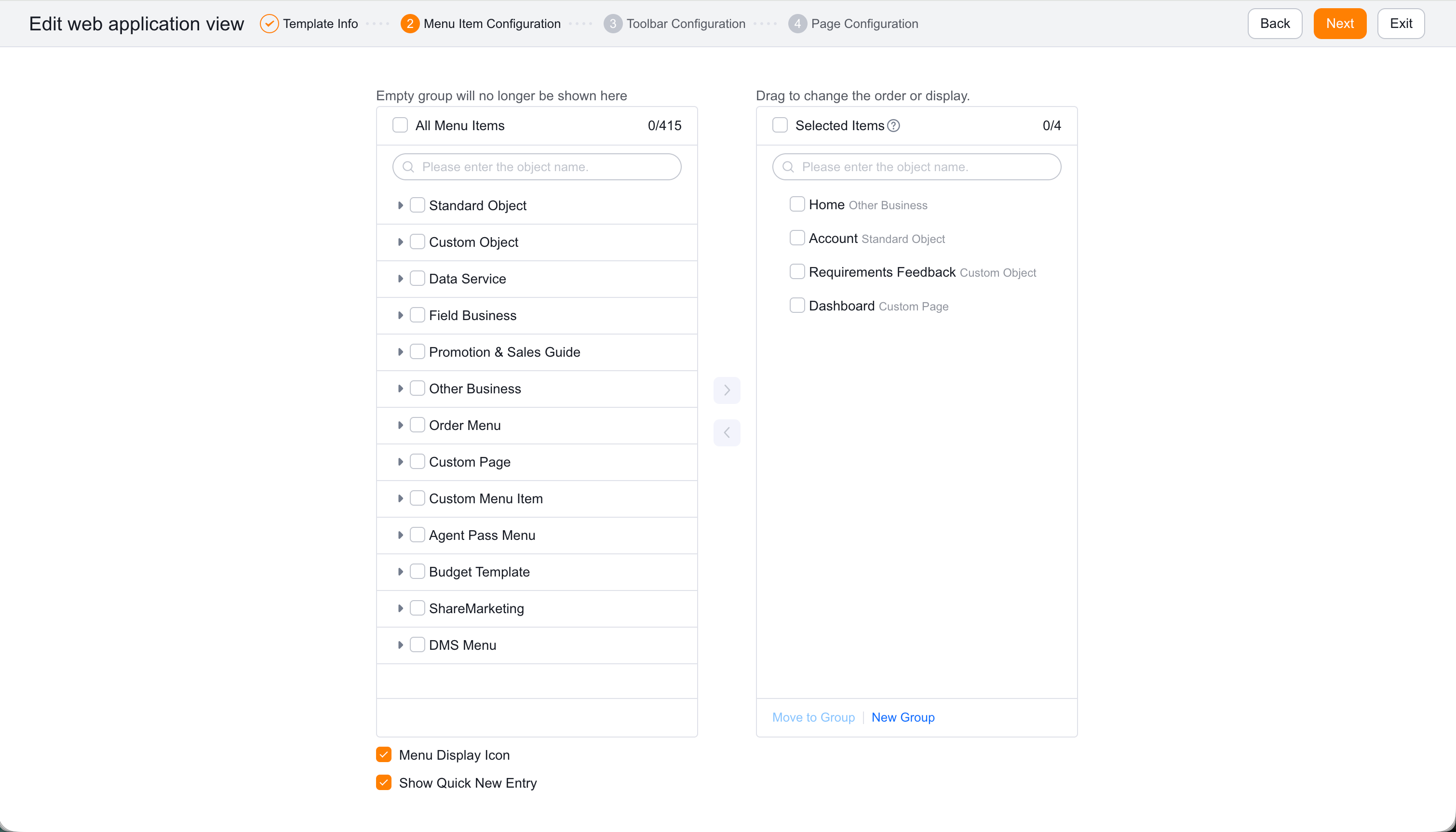Click the Dashboard Custom Page label
The width and height of the screenshot is (1456, 832).
pyautogui.click(x=878, y=306)
